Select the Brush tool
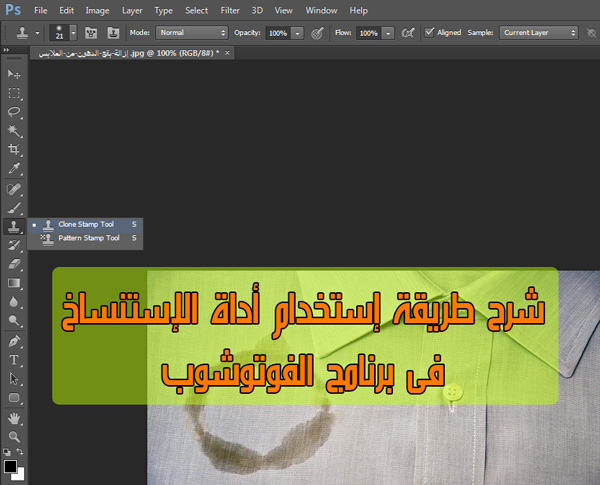600x485 pixels. tap(14, 208)
